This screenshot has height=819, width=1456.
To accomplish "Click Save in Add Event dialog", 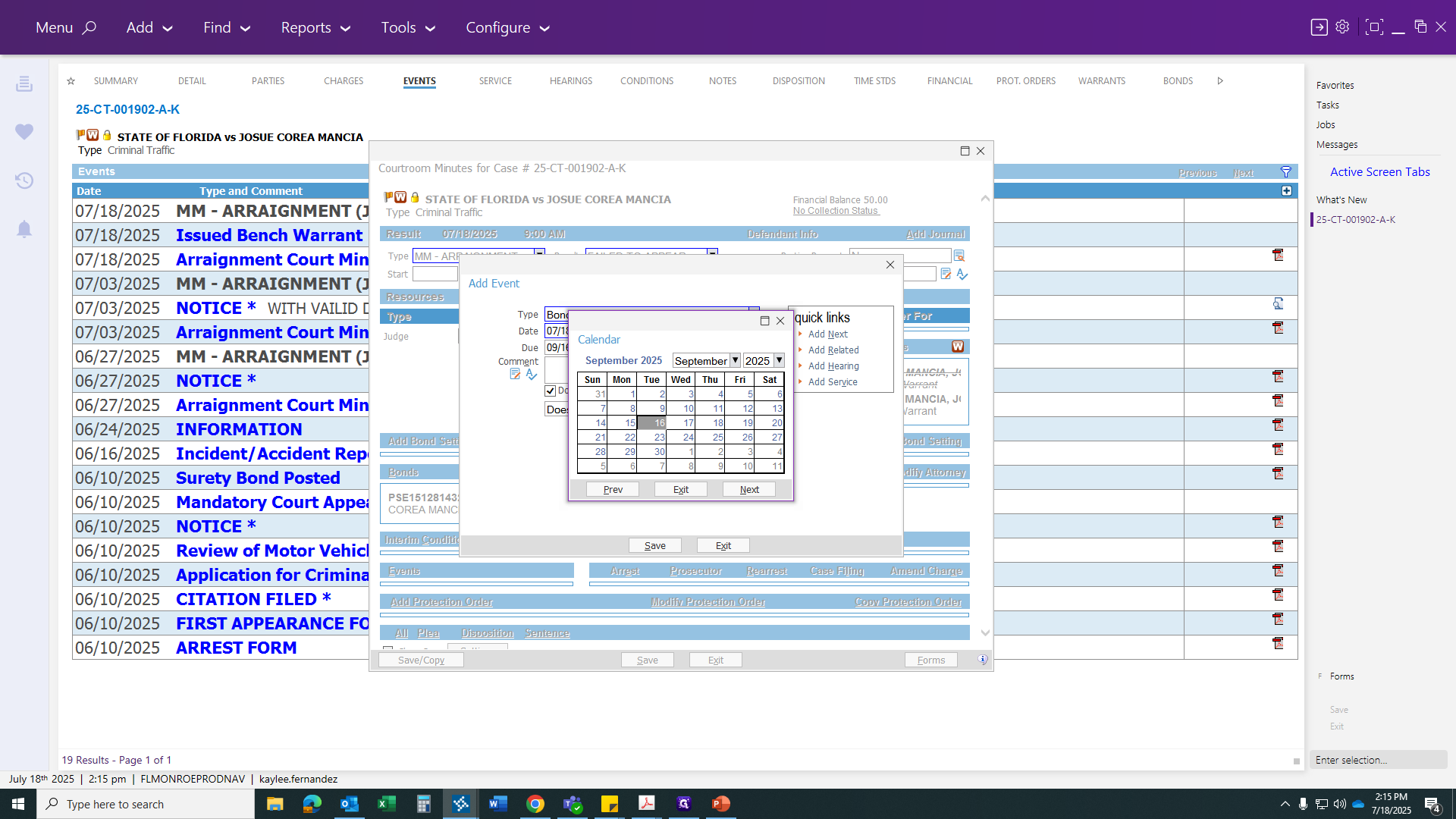I will pos(655,546).
